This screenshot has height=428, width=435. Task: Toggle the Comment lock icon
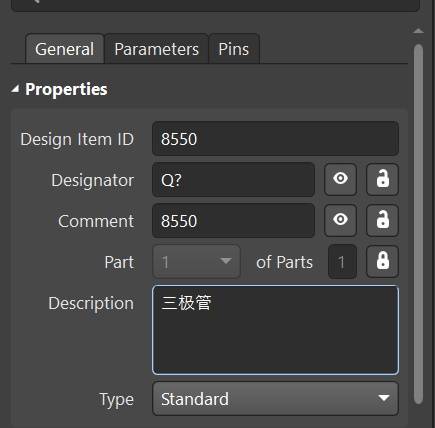pyautogui.click(x=382, y=220)
